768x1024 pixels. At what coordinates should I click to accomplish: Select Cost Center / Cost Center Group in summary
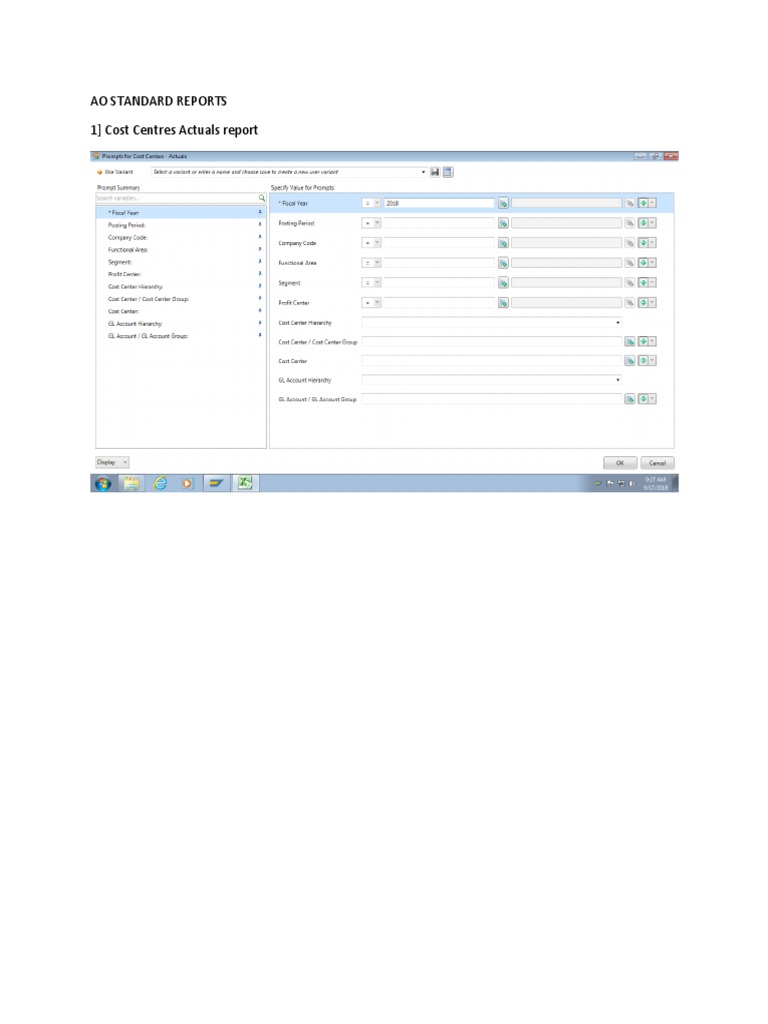click(181, 299)
